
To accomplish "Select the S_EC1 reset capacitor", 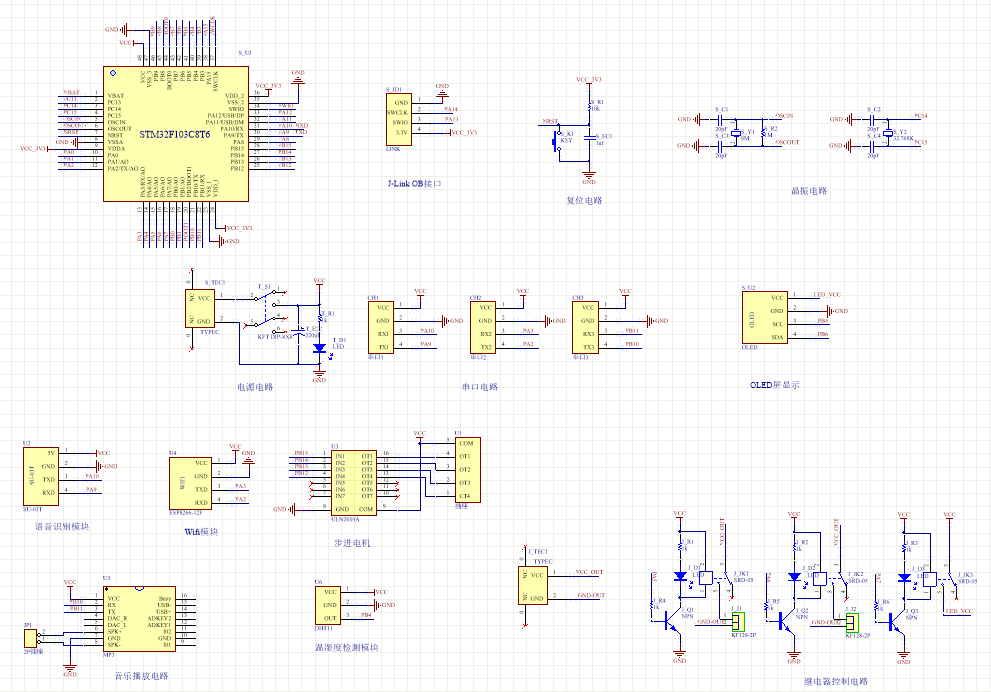I will pyautogui.click(x=589, y=137).
